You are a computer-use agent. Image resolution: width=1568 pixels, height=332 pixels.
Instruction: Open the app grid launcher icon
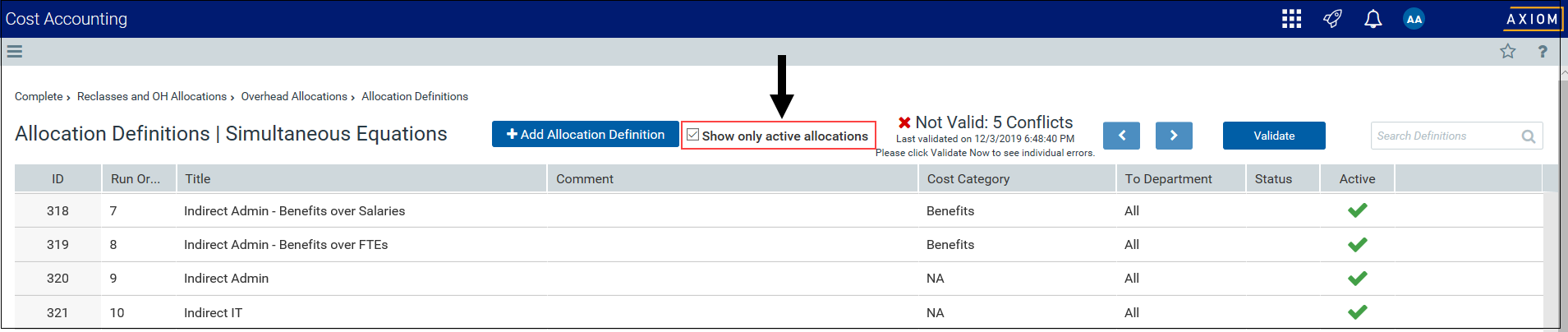tap(1291, 19)
